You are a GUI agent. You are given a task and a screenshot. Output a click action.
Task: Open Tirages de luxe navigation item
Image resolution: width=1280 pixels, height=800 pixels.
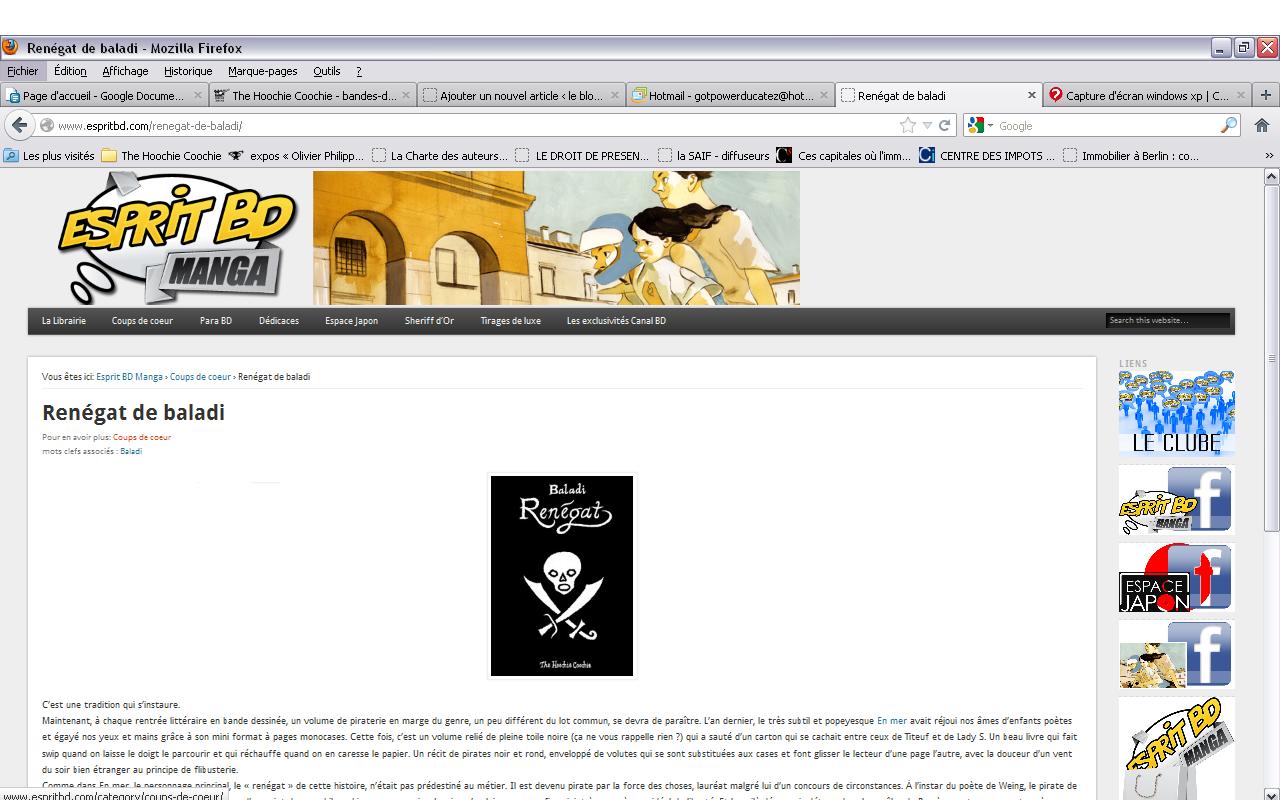[510, 321]
